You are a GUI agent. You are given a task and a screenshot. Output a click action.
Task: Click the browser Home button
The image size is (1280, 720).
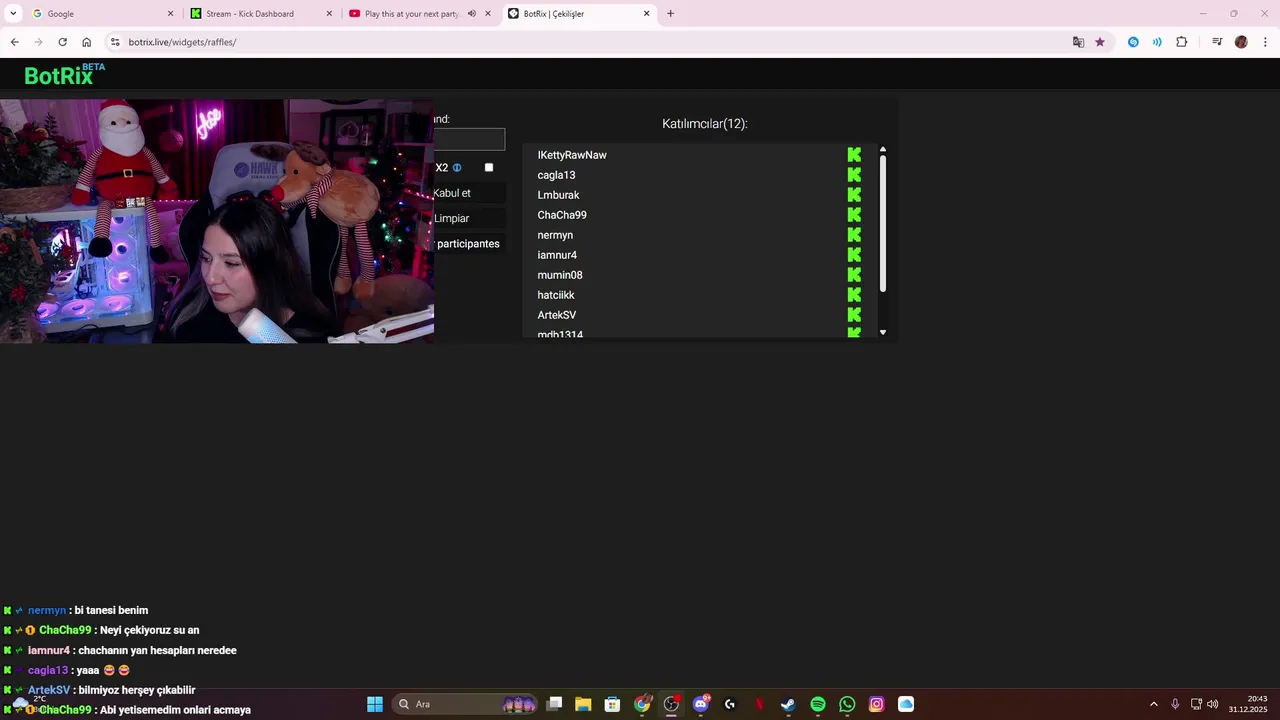[x=86, y=42]
